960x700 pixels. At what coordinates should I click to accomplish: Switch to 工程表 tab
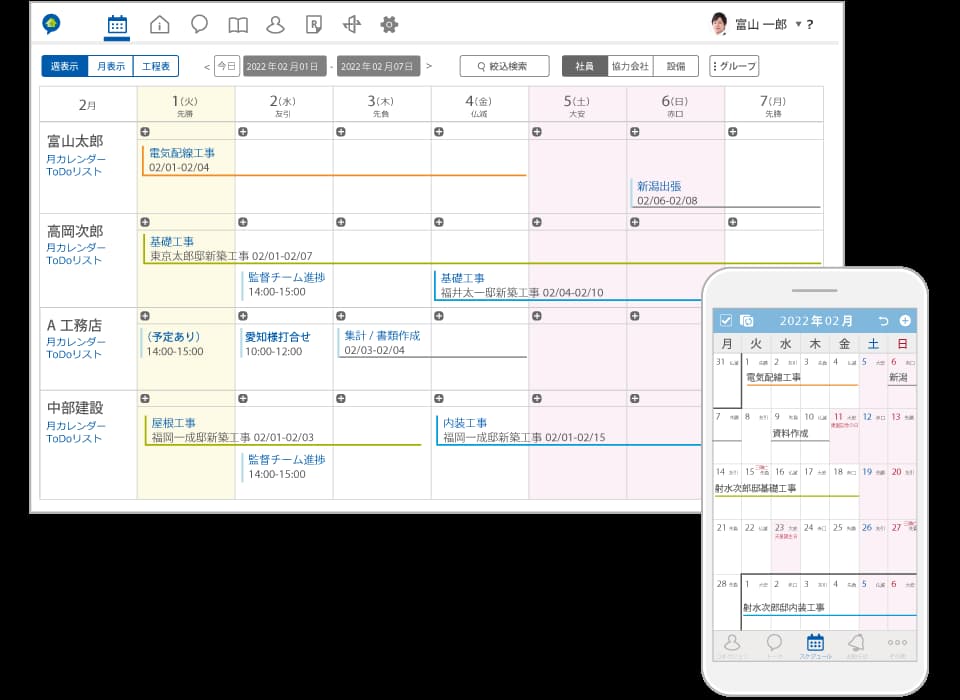(156, 66)
